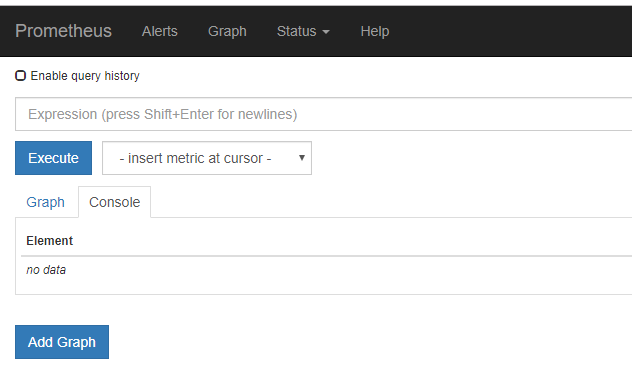Click the Element column header

tap(50, 241)
